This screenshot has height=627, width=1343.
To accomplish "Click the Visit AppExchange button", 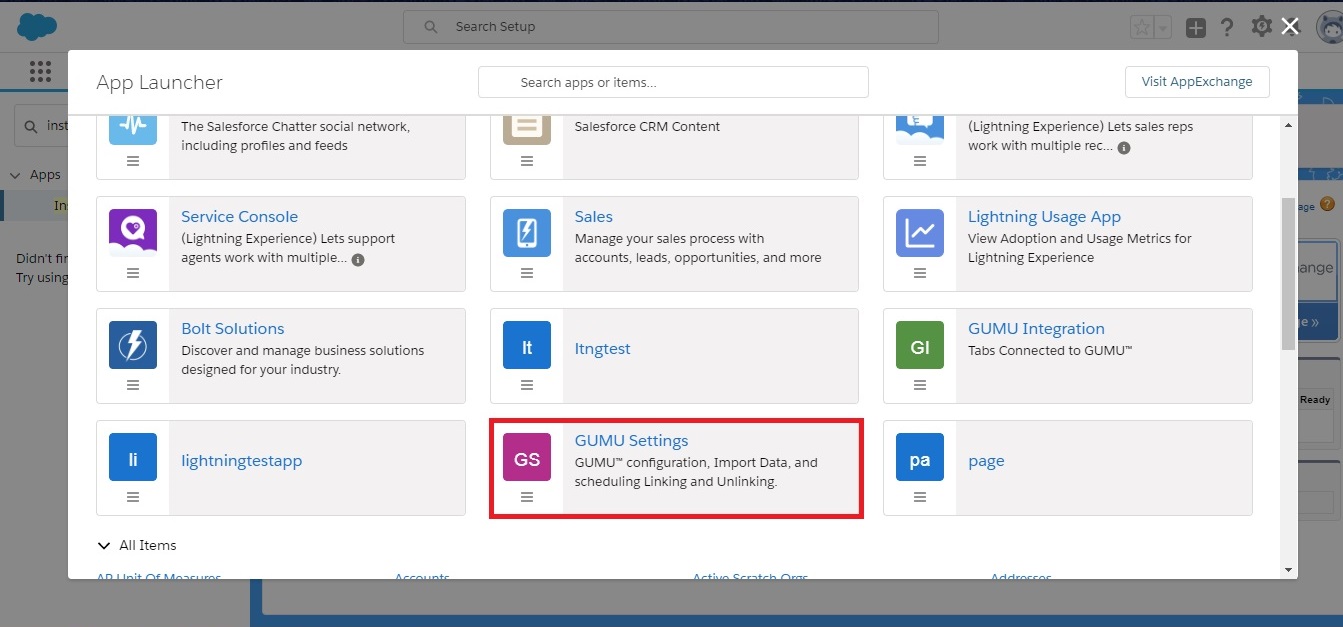I will point(1197,82).
